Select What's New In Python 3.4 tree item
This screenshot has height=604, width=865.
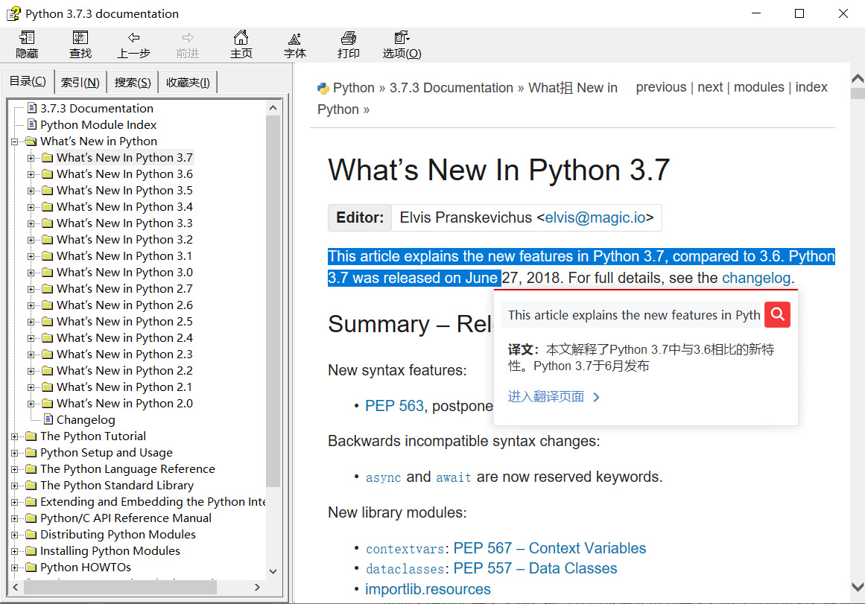click(125, 207)
